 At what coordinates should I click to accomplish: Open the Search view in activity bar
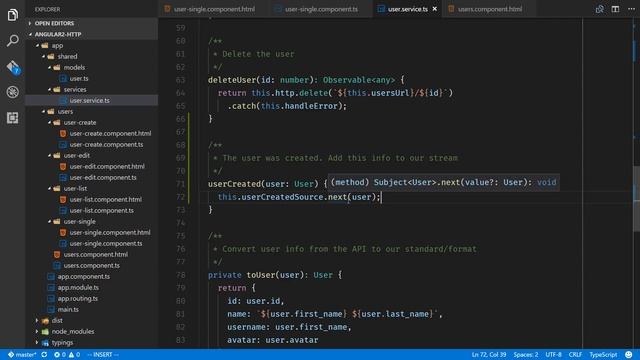pos(13,40)
